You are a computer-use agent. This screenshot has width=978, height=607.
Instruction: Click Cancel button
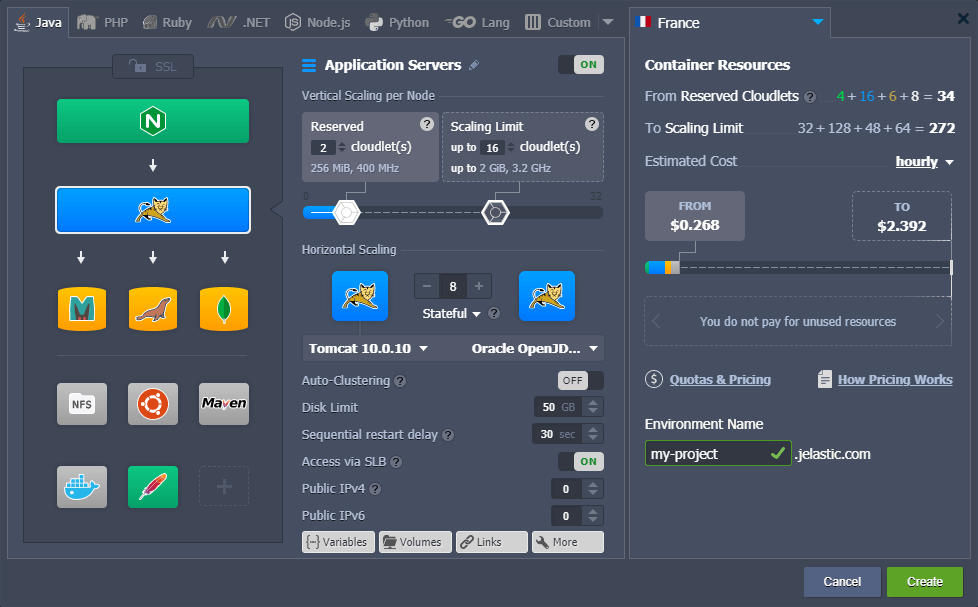(x=842, y=581)
